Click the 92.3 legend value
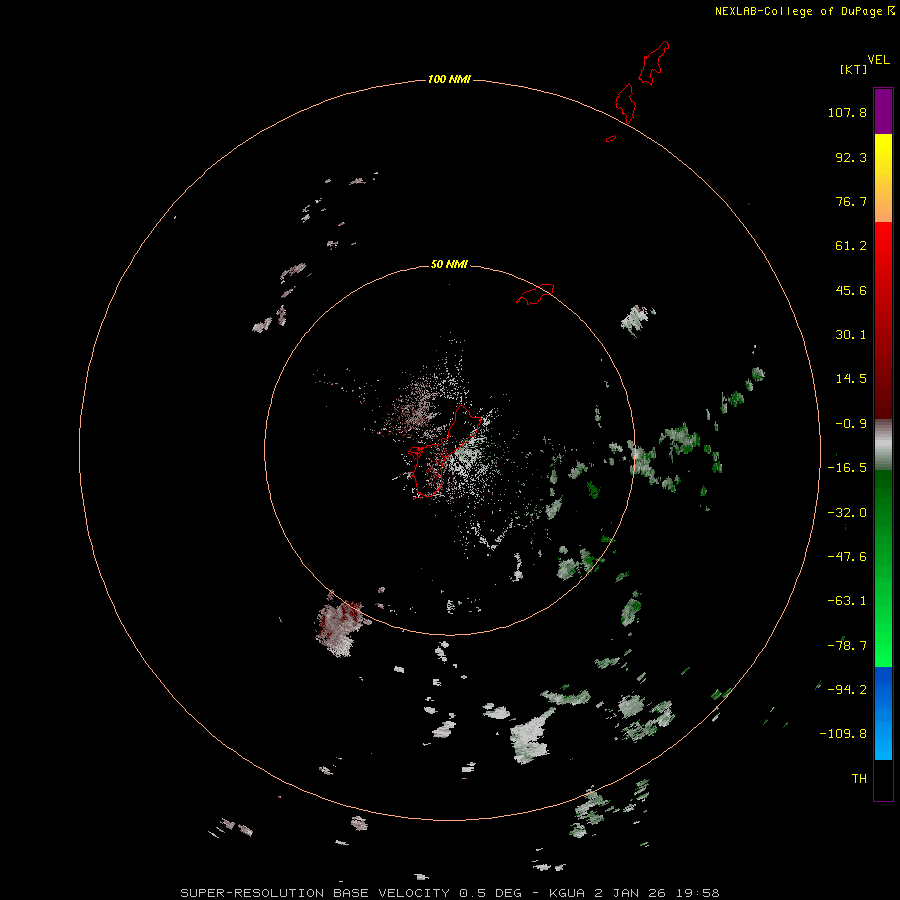900x900 pixels. point(851,157)
